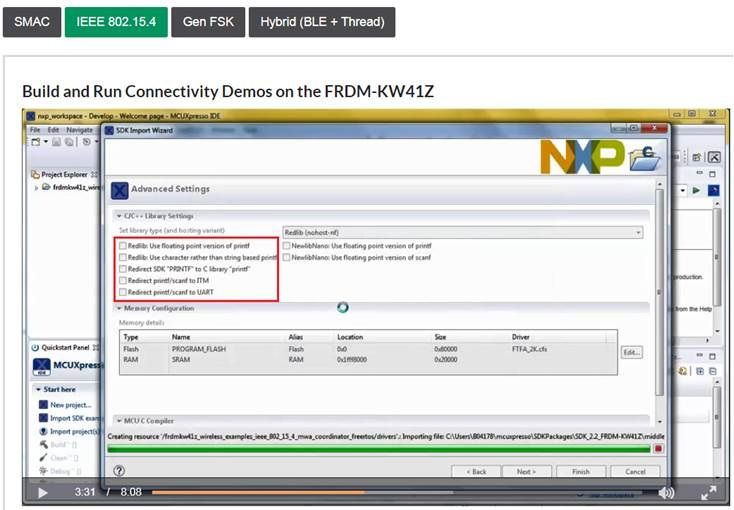Image resolution: width=734 pixels, height=510 pixels.
Task: Collapse the Memory Configuration section
Action: 119,308
